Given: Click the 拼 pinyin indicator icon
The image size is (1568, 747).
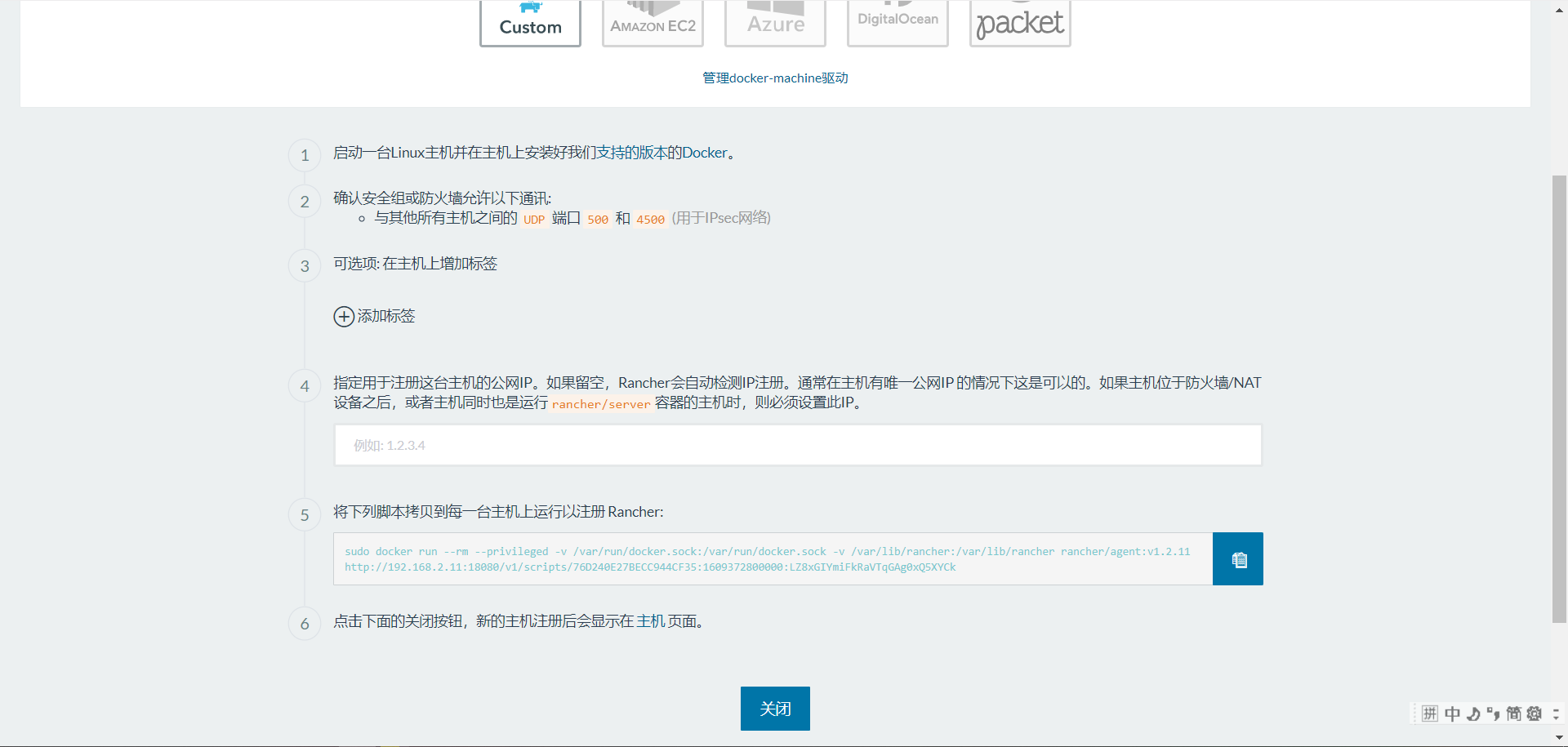Looking at the screenshot, I should 1430,713.
